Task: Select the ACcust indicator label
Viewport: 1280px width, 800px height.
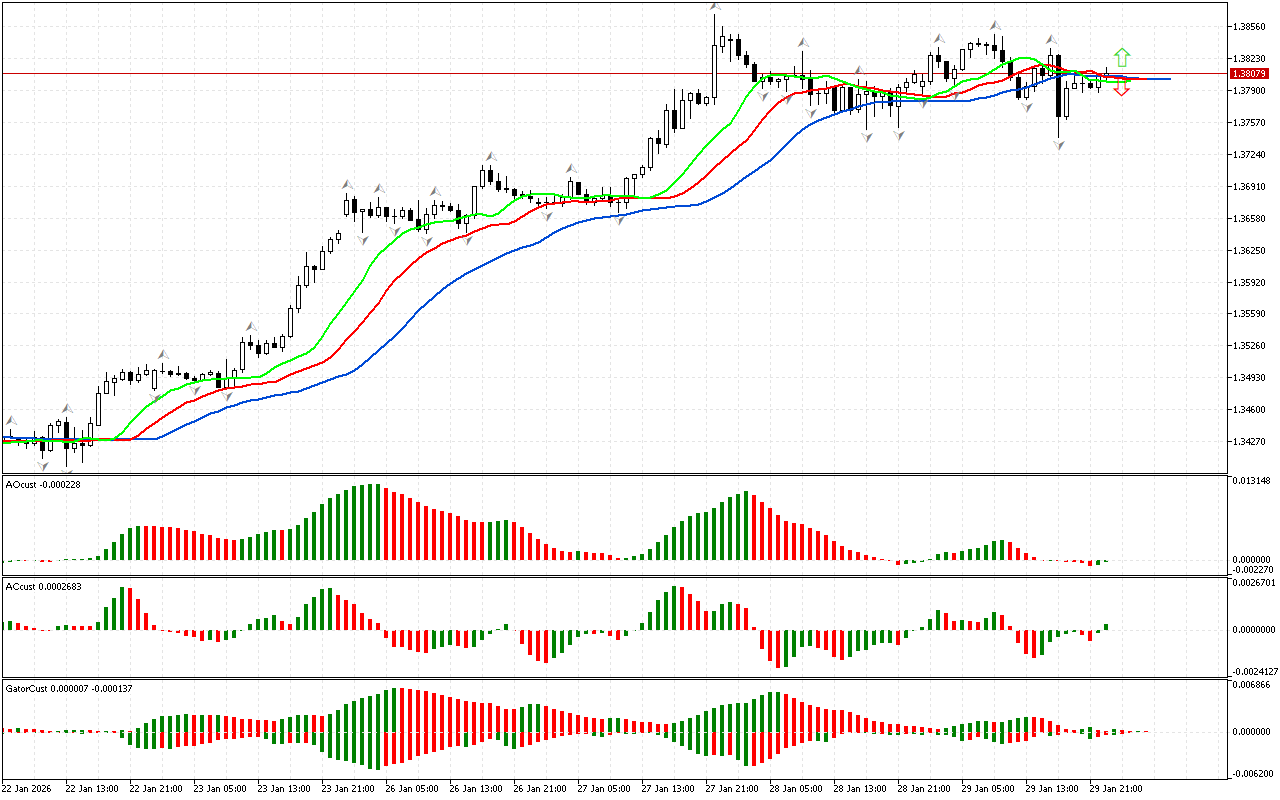Action: (43, 586)
